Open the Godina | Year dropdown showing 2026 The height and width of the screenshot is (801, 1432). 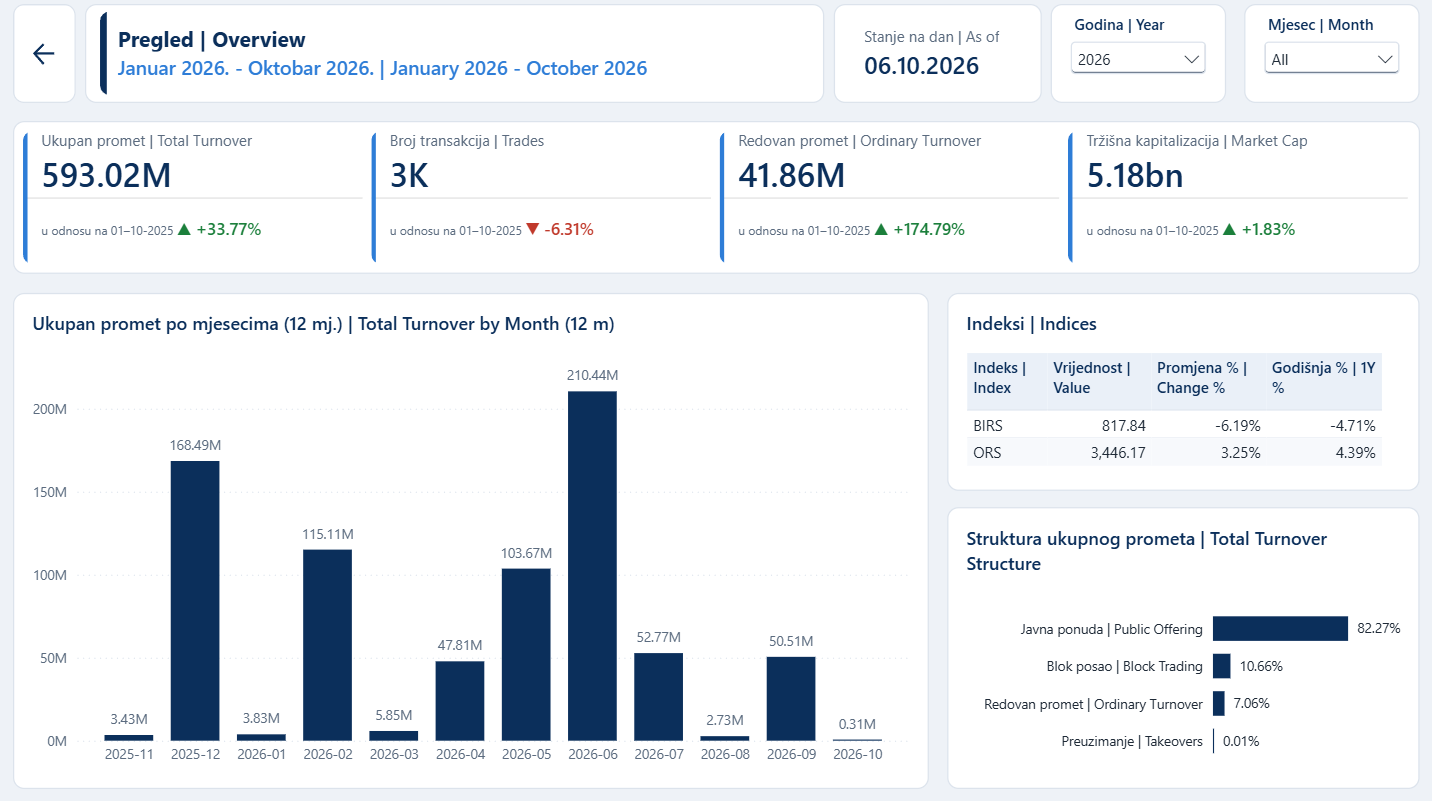pos(1138,59)
